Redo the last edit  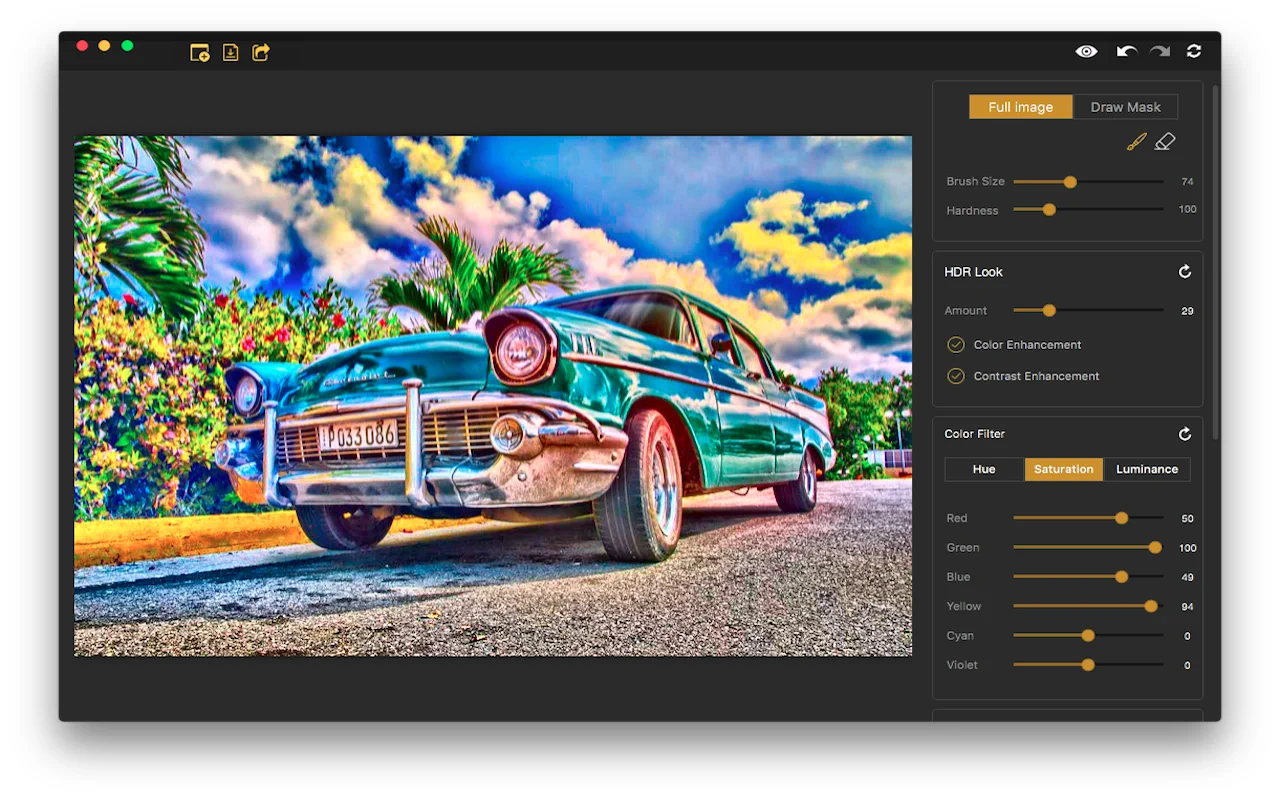(x=1158, y=51)
